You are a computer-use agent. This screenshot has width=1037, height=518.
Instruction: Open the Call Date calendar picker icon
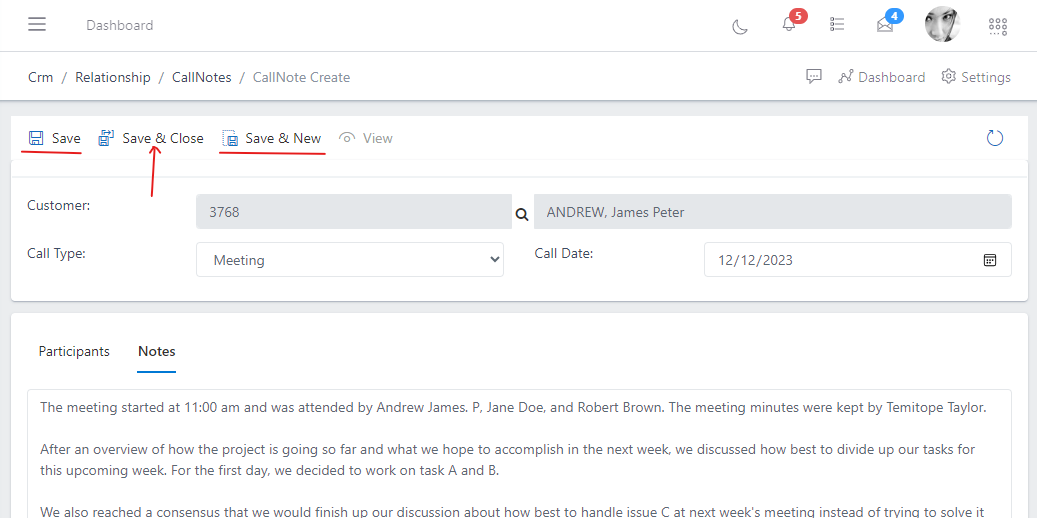(989, 260)
